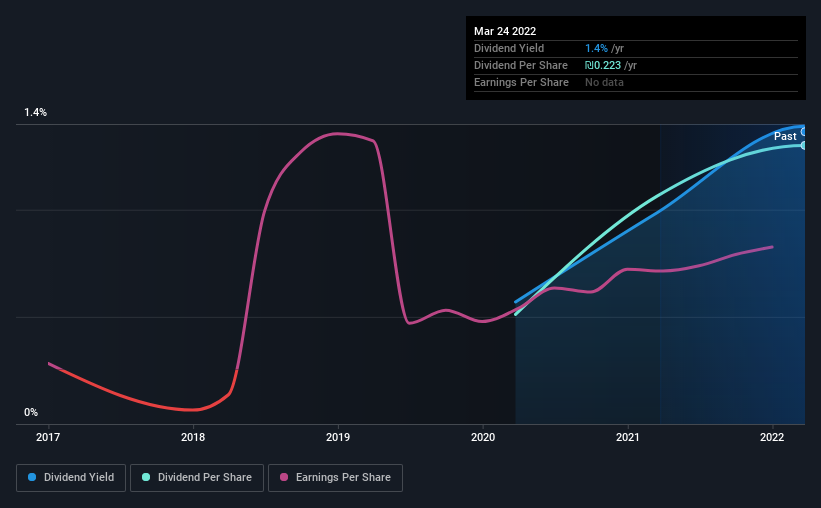Click the 2019 x-axis label
Viewport: 821px width, 508px height.
338,437
